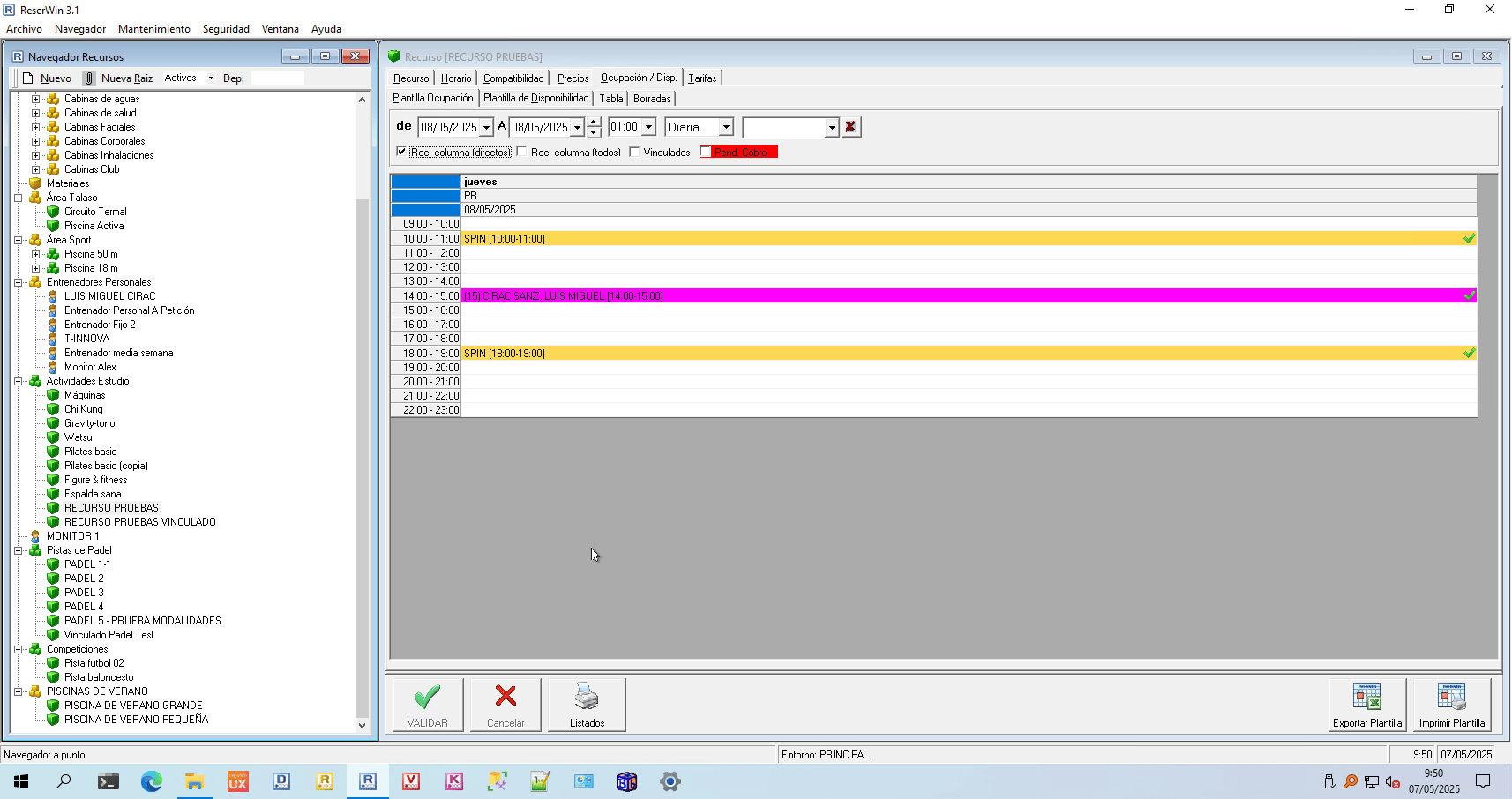
Task: Click the red Cancelar cross button
Action: (505, 705)
